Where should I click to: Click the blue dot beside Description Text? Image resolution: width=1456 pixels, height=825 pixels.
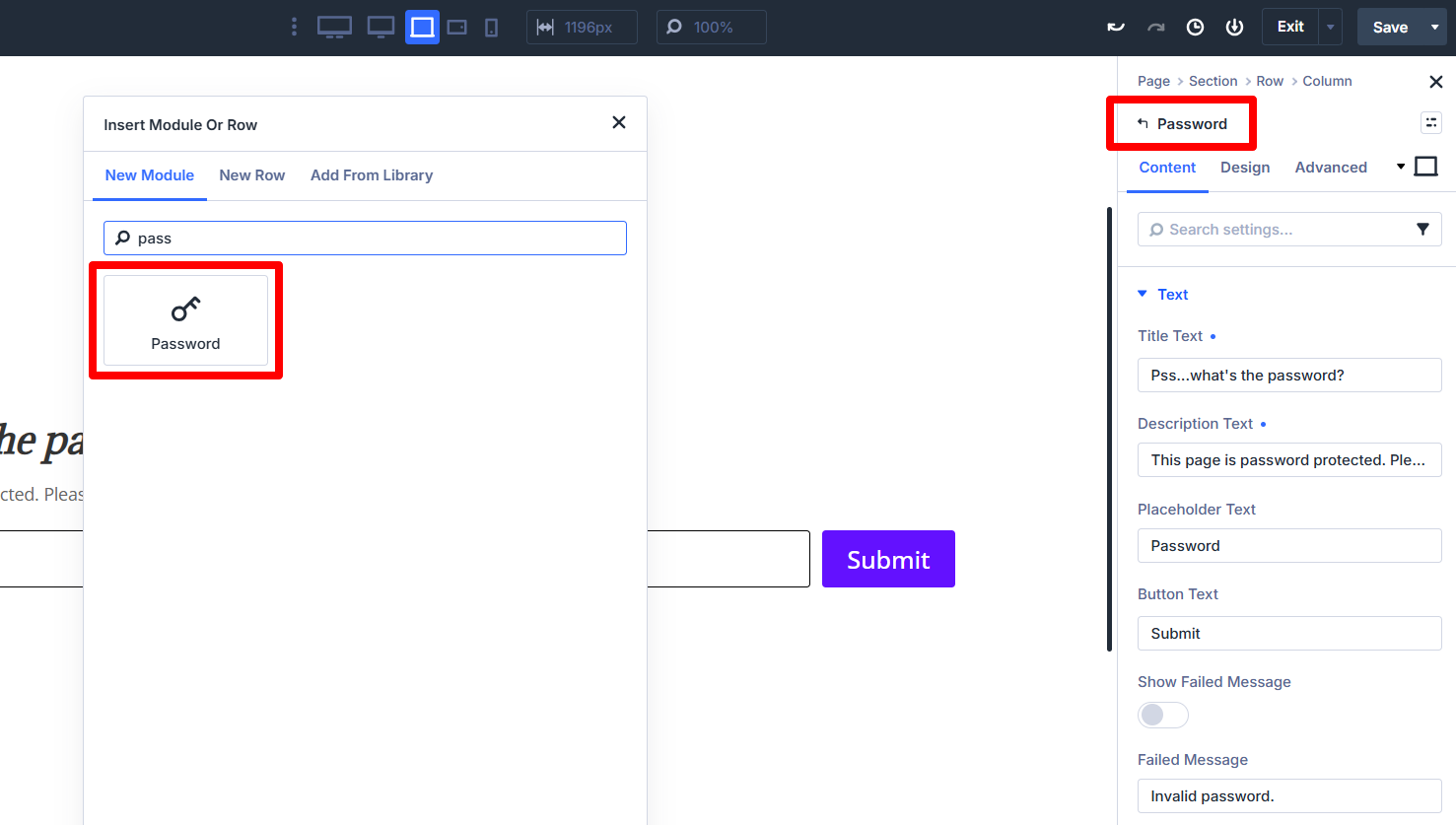(x=1263, y=424)
